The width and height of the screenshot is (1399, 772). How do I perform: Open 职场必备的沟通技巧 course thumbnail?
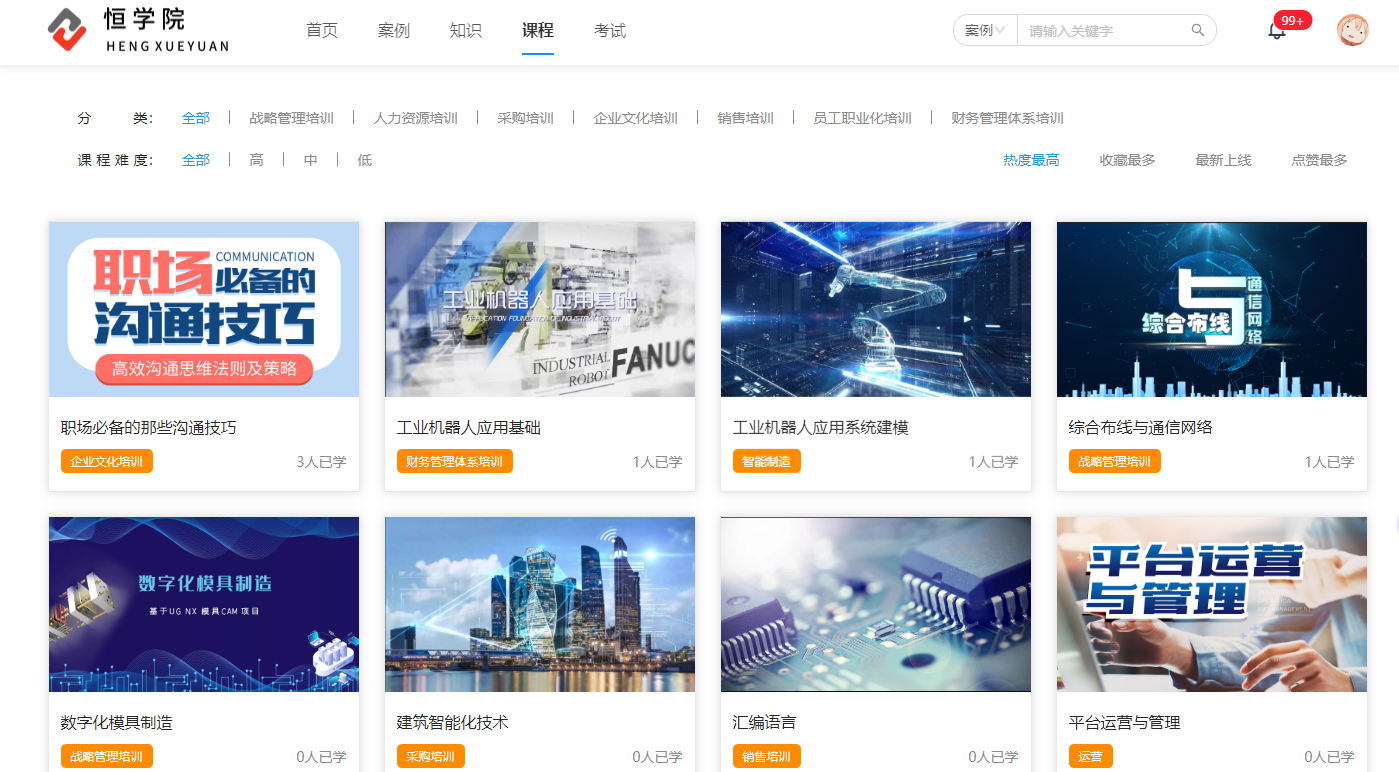204,309
